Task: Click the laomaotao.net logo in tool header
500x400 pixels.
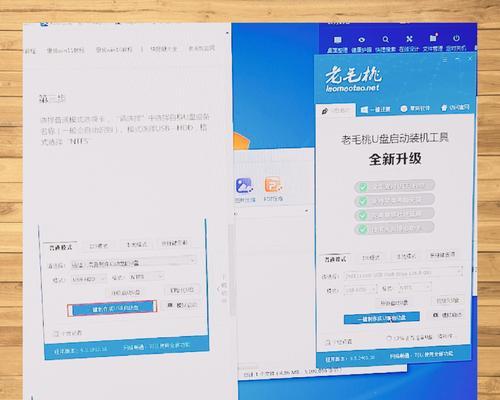Action: 353,80
